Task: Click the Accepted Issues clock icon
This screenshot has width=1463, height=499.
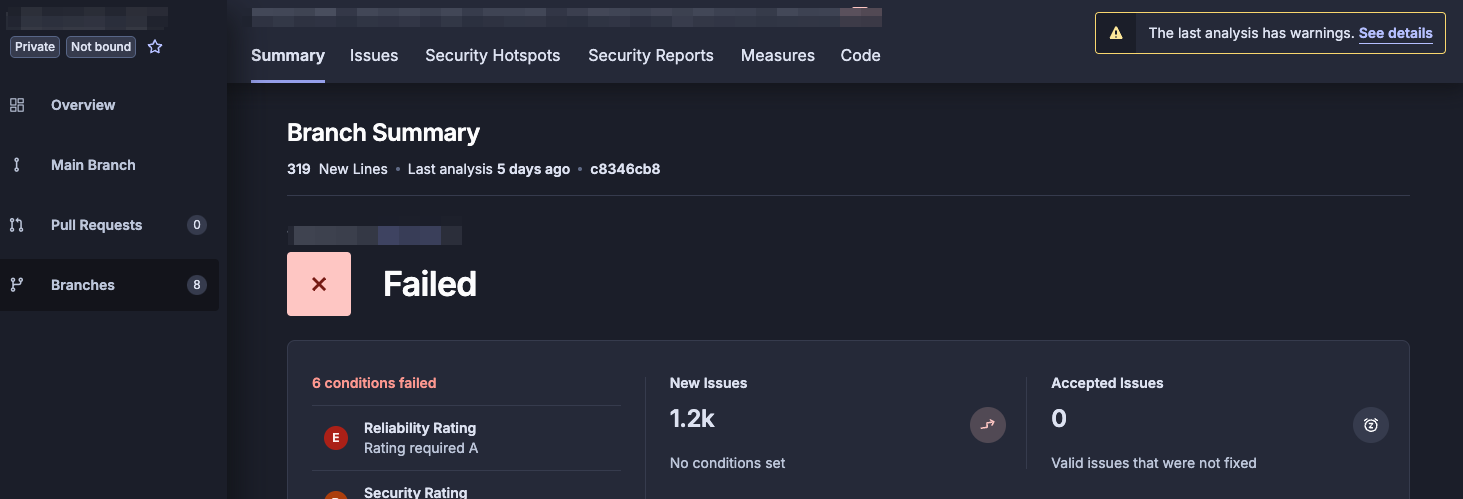Action: tap(1371, 425)
